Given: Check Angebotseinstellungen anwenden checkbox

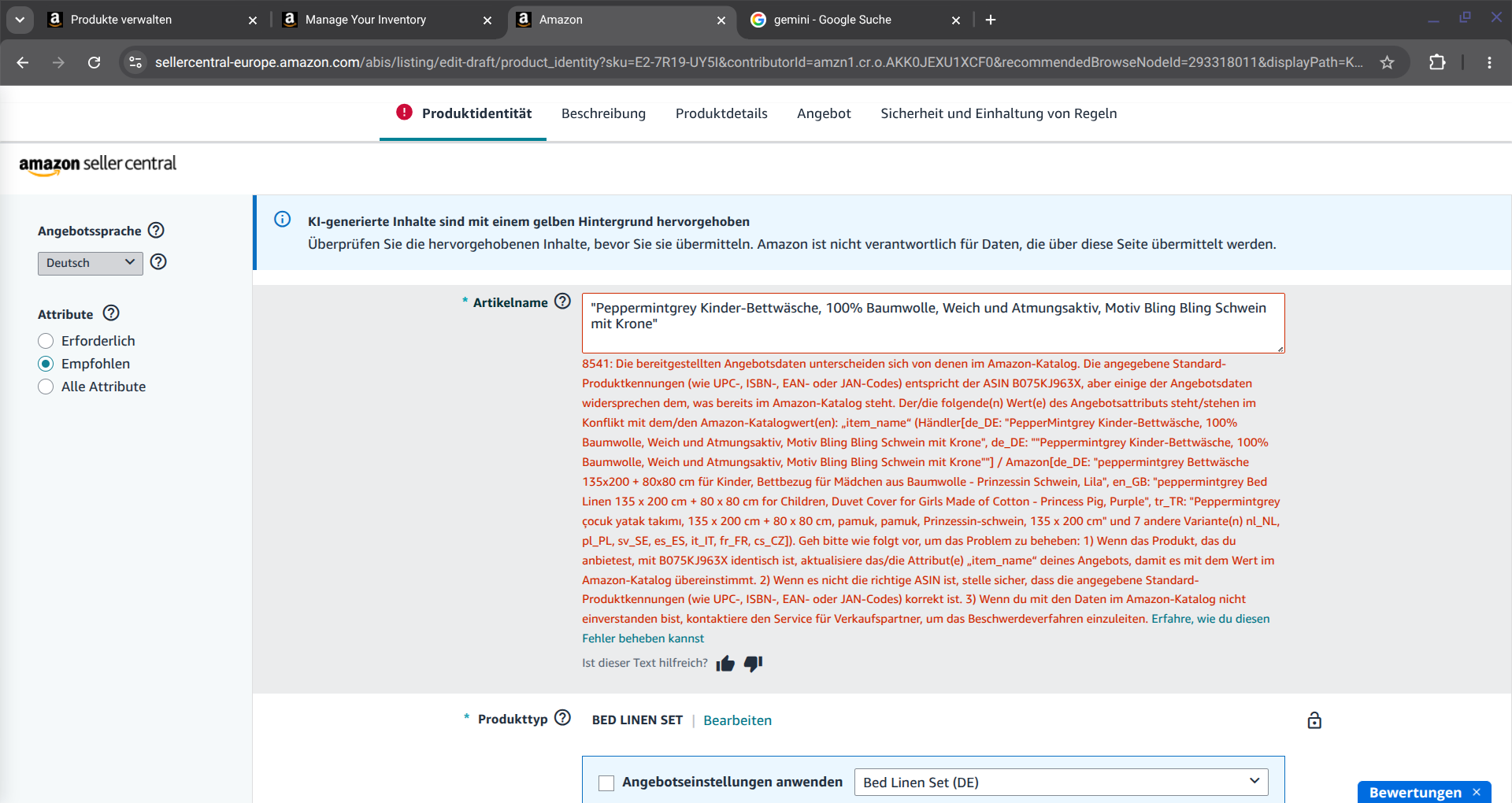Looking at the screenshot, I should [606, 783].
